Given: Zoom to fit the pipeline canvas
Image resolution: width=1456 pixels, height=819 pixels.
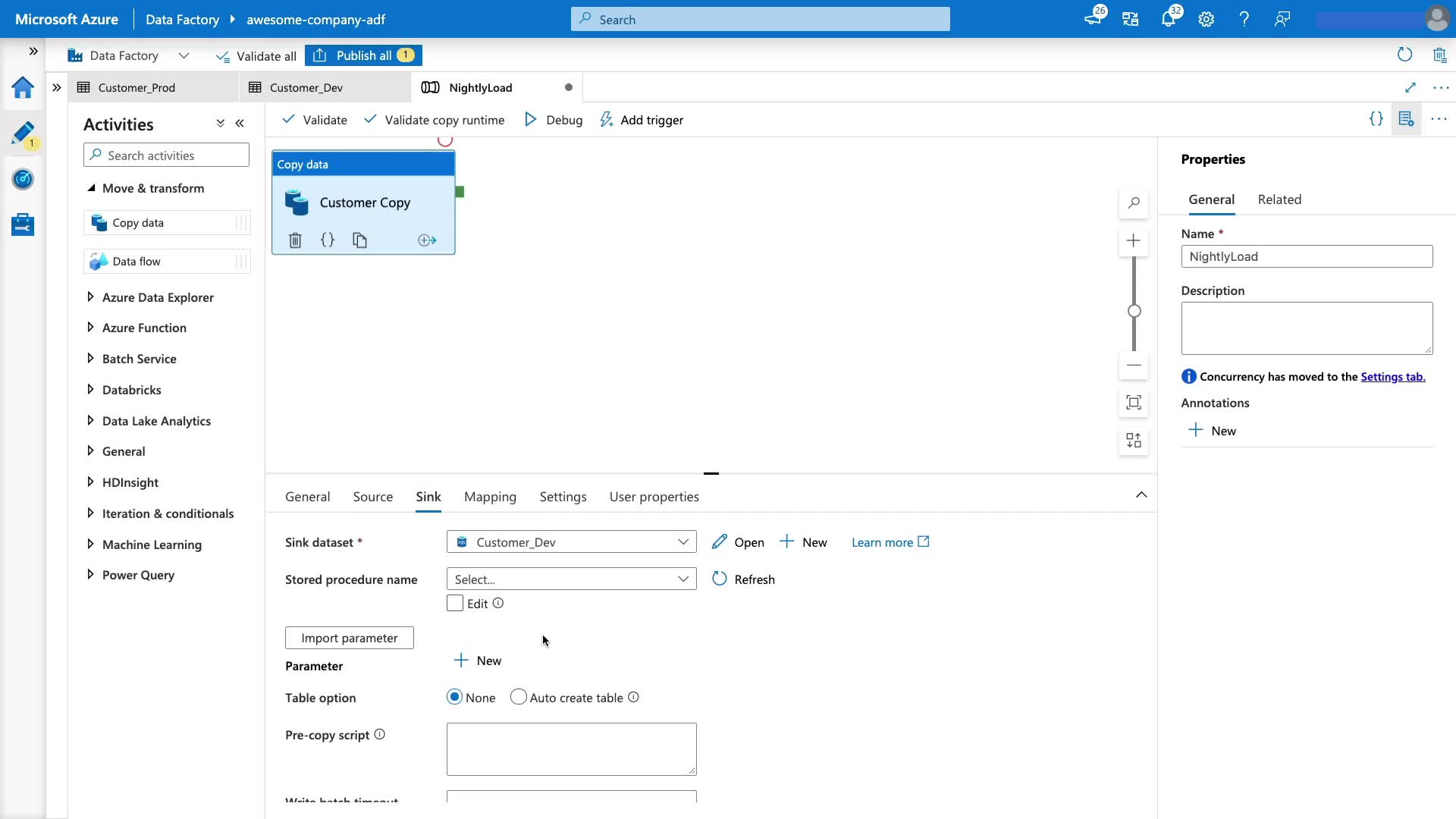Looking at the screenshot, I should click(x=1133, y=403).
